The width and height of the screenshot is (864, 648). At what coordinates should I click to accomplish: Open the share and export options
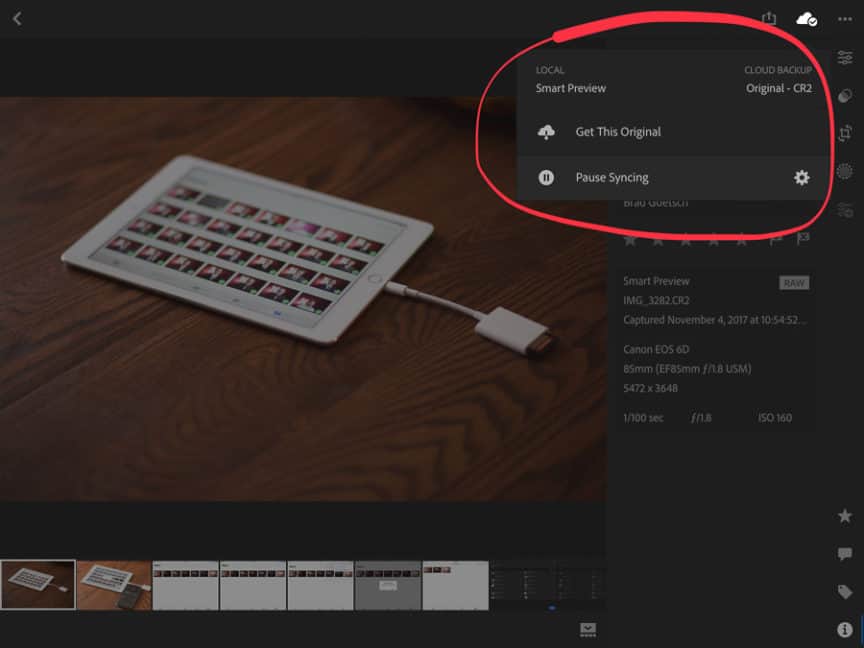click(x=770, y=18)
